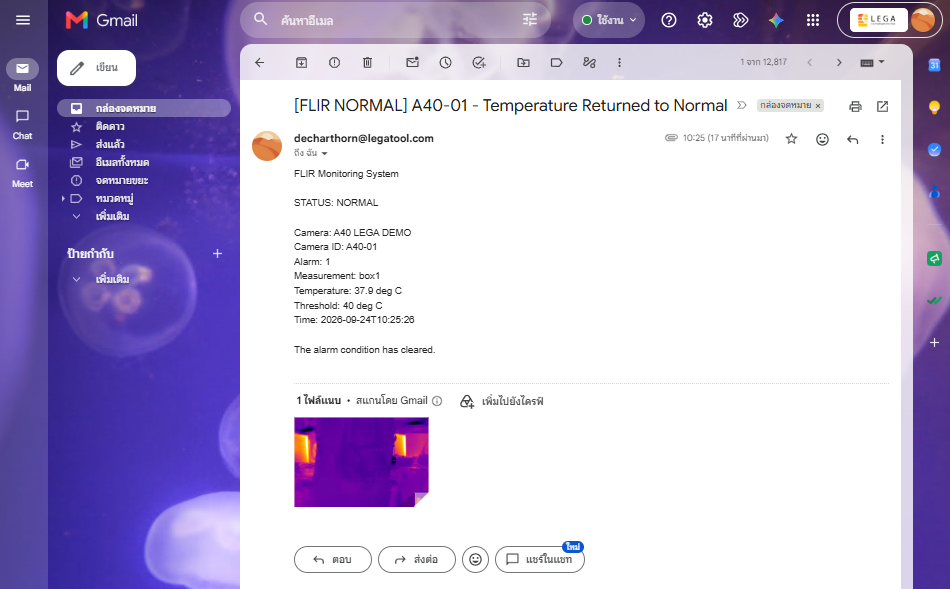Apply a label to this email

pos(556,62)
